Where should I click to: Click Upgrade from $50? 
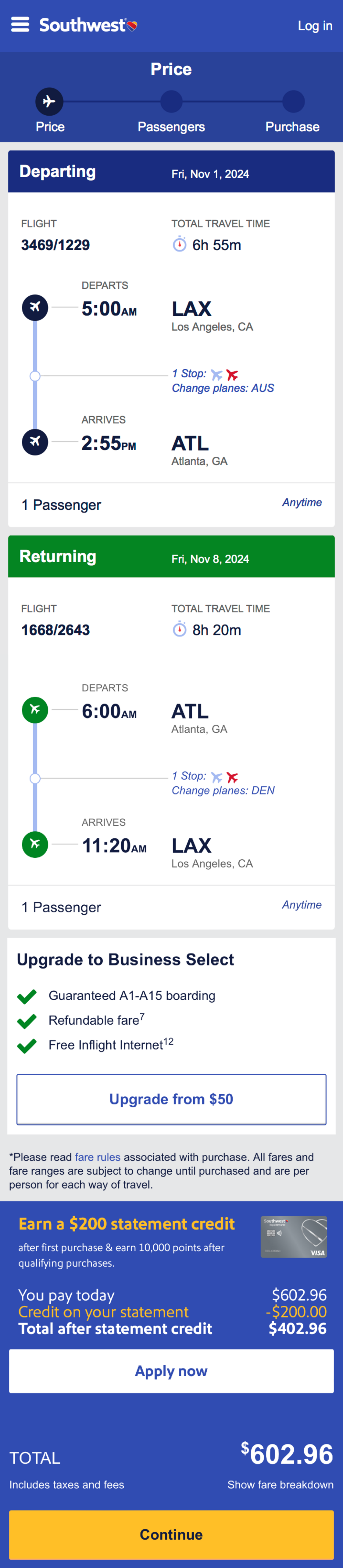[171, 1099]
